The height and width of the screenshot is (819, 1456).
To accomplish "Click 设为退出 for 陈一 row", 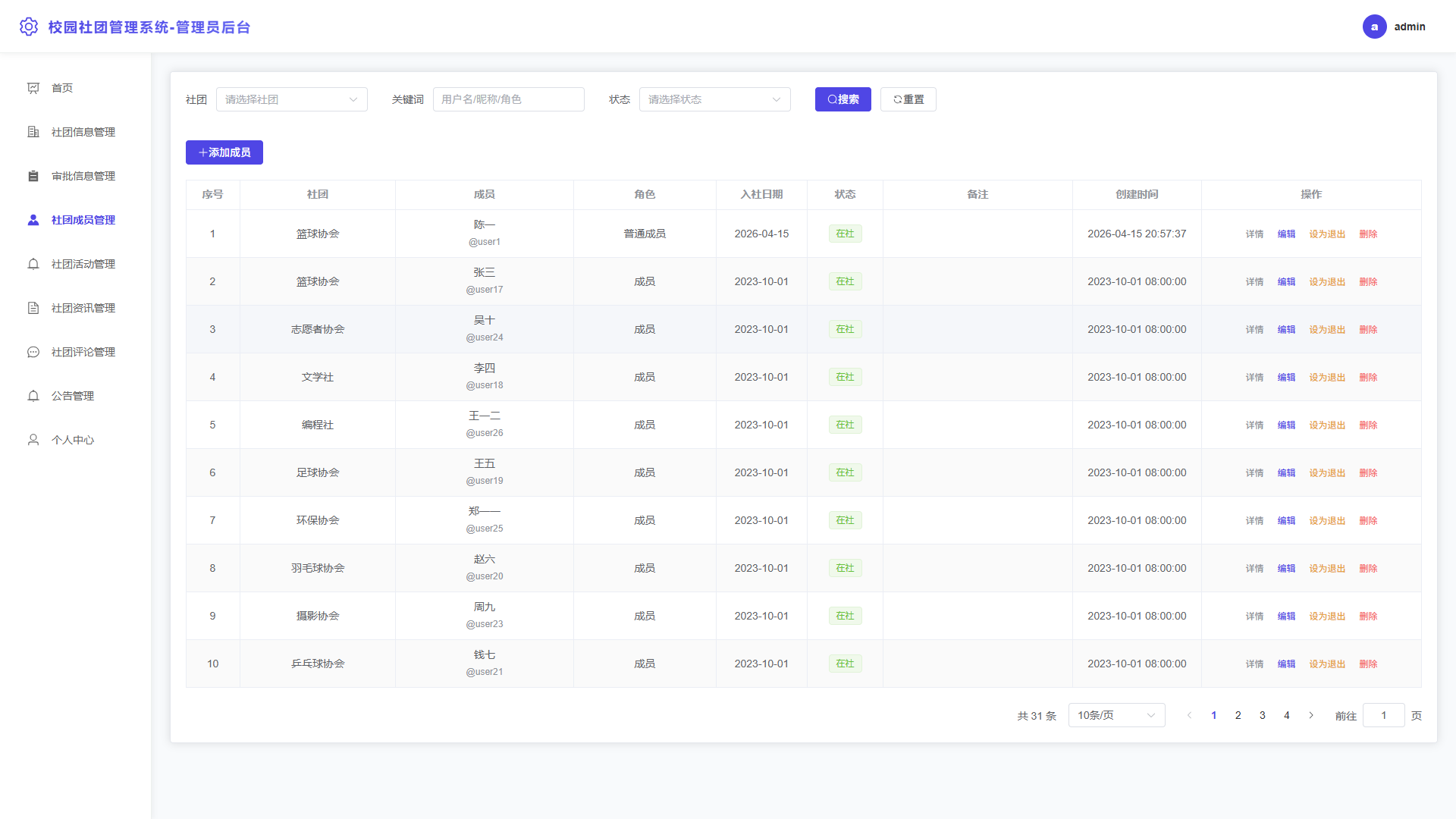I will (1327, 234).
